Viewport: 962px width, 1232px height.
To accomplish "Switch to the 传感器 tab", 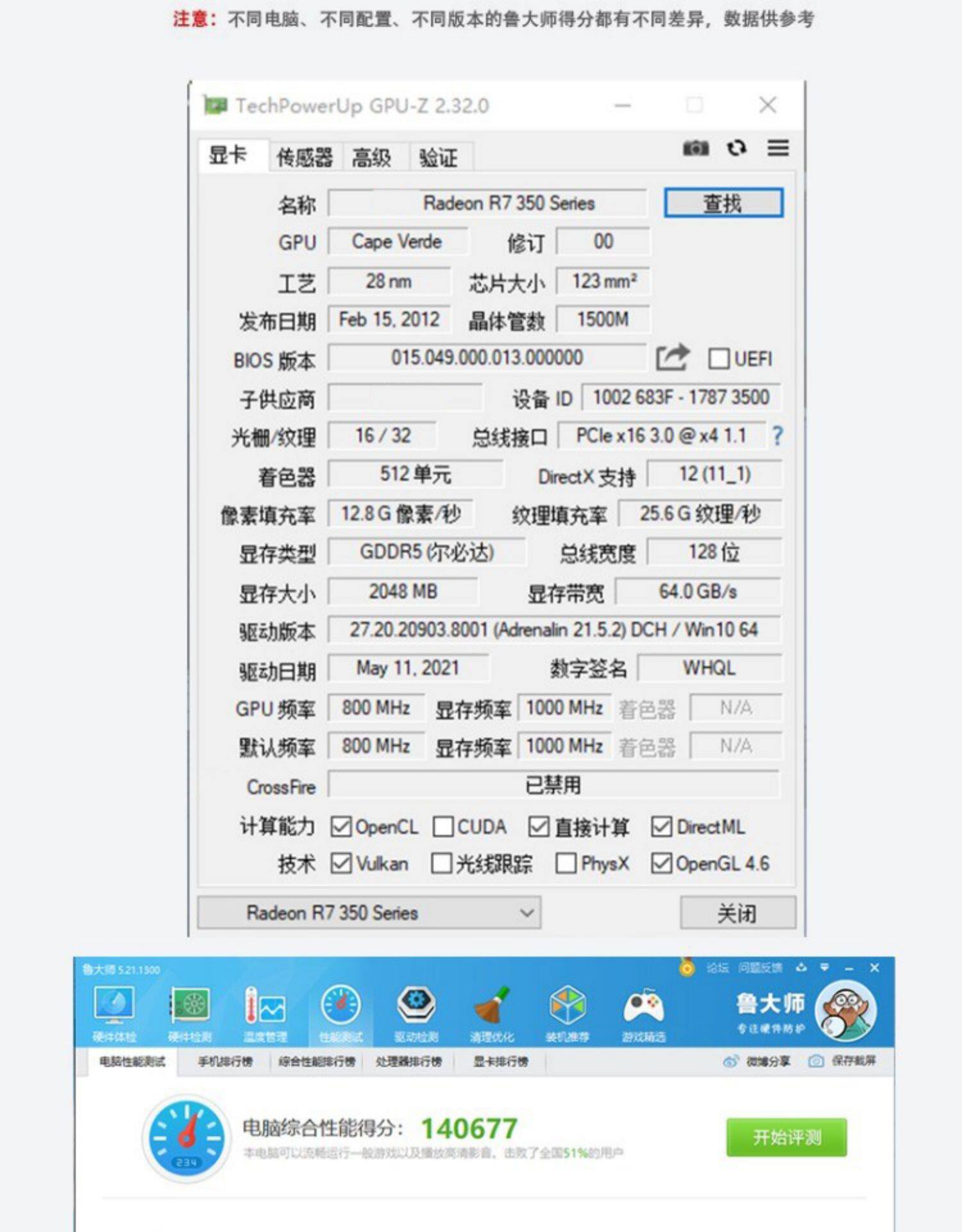I will (305, 157).
